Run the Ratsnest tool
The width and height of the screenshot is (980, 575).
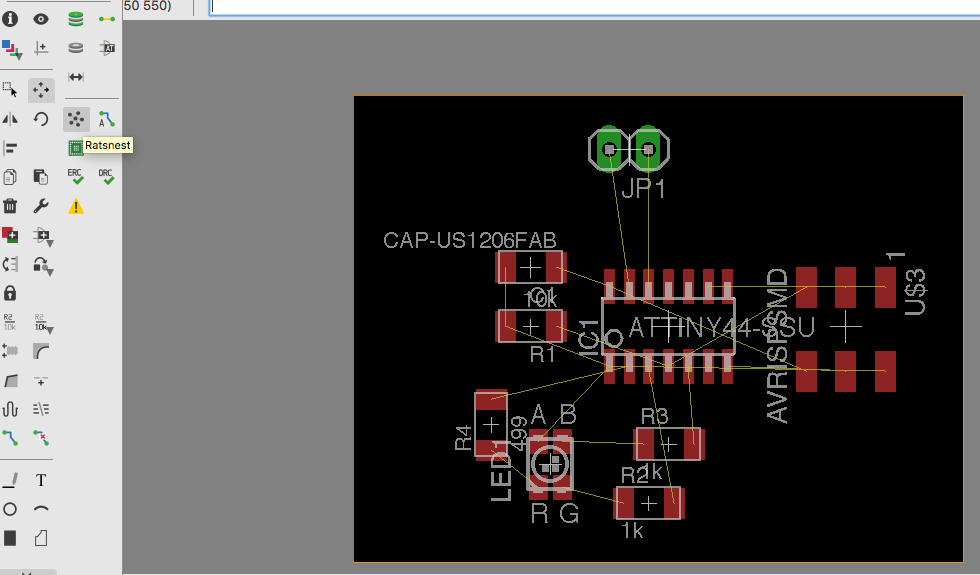76,119
